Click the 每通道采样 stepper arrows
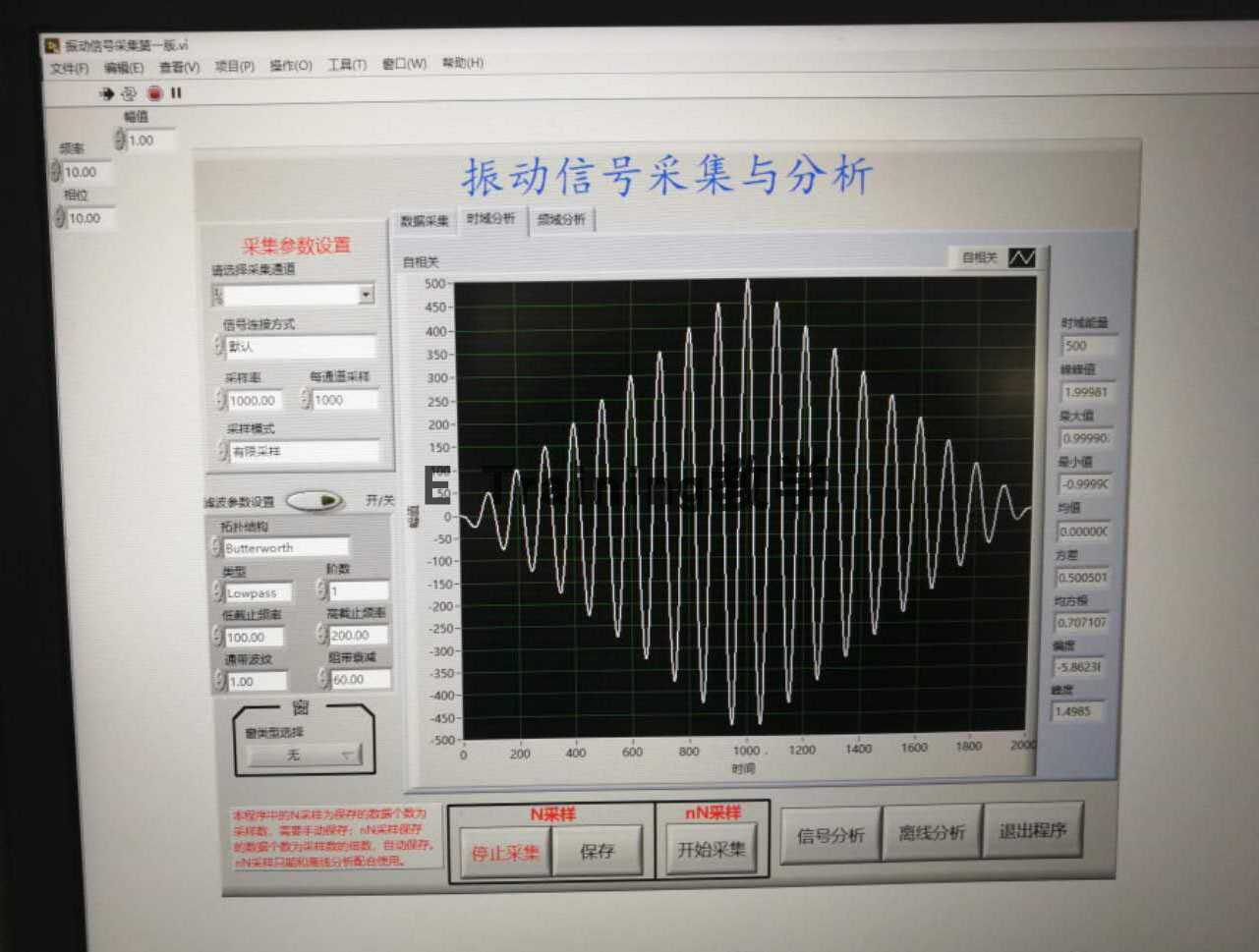 click(306, 398)
